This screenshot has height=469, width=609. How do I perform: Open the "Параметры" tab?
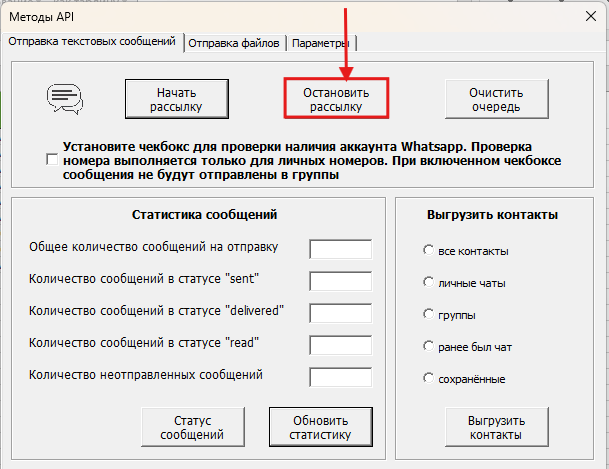click(x=321, y=43)
